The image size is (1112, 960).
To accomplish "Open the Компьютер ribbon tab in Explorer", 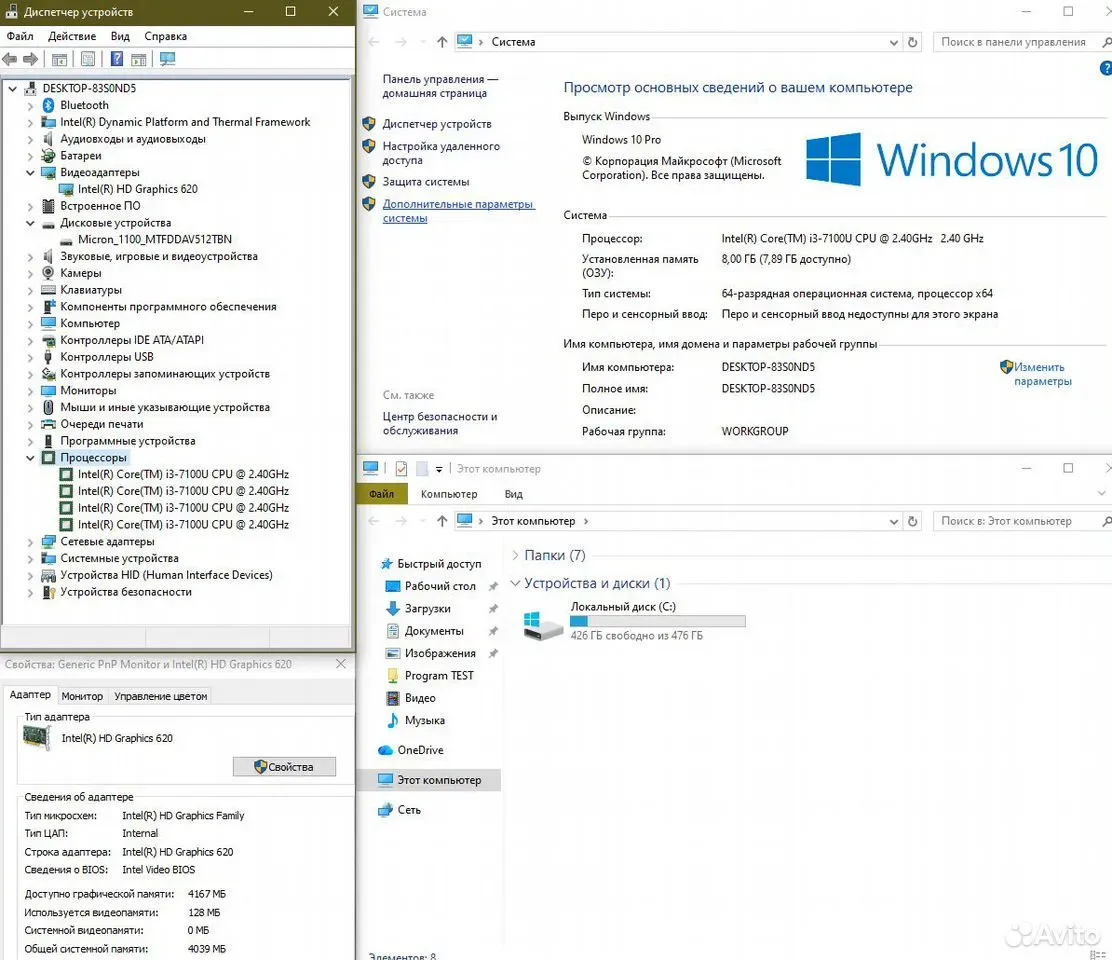I will click(449, 494).
